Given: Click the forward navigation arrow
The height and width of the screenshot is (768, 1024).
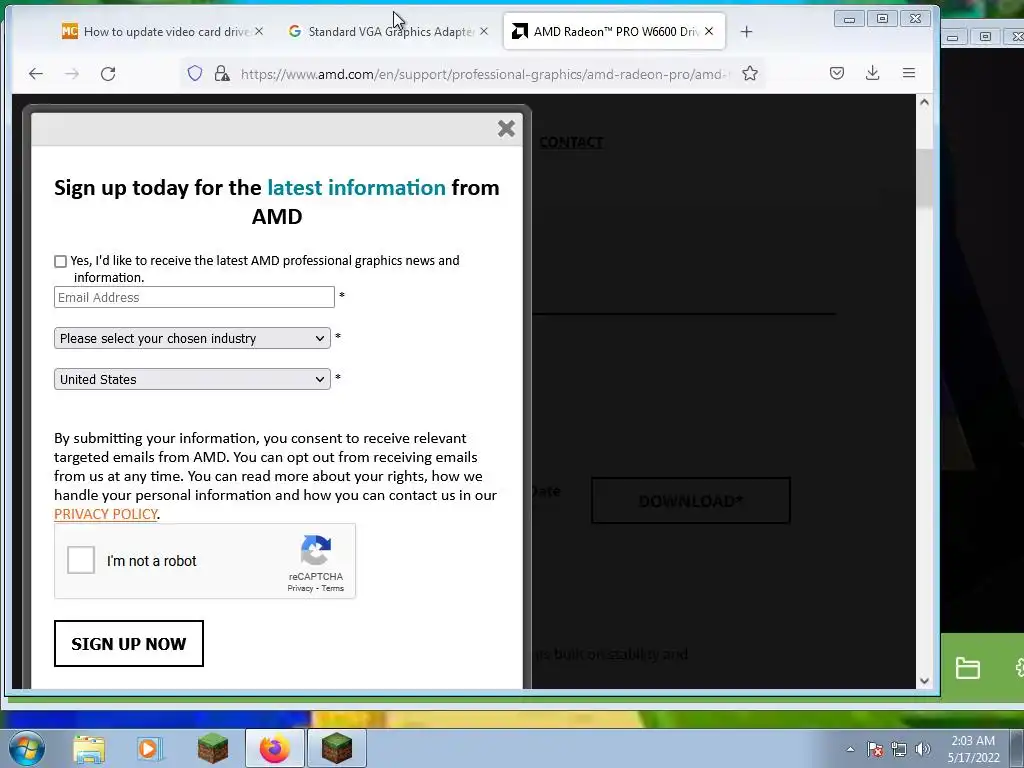Looking at the screenshot, I should click(x=72, y=74).
